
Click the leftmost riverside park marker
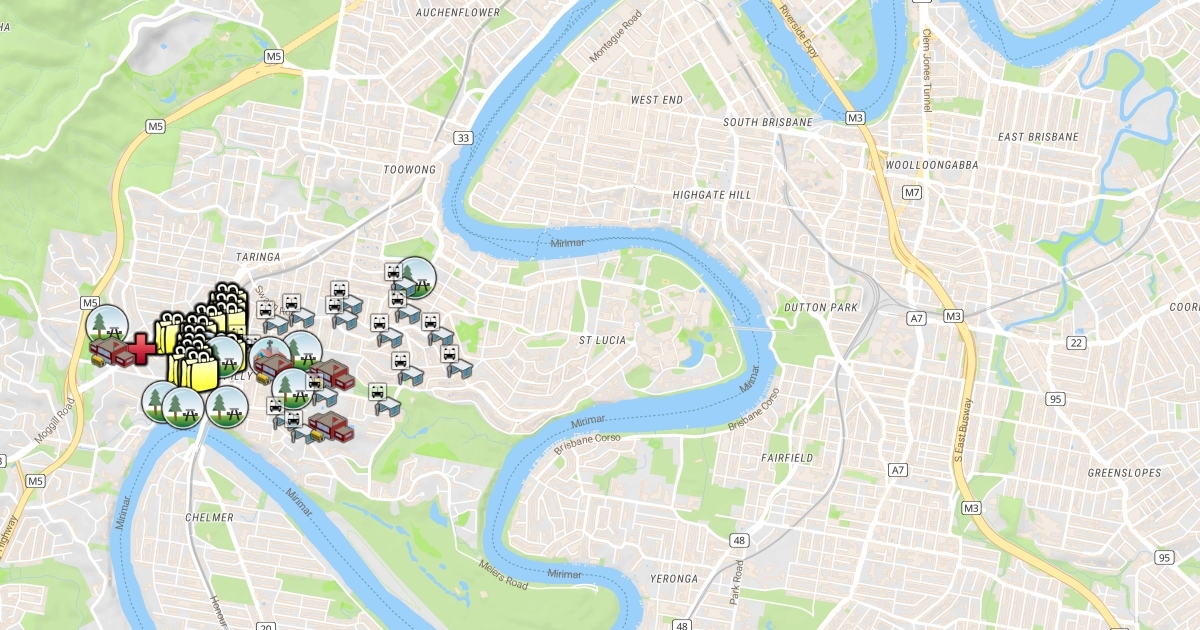coord(157,401)
